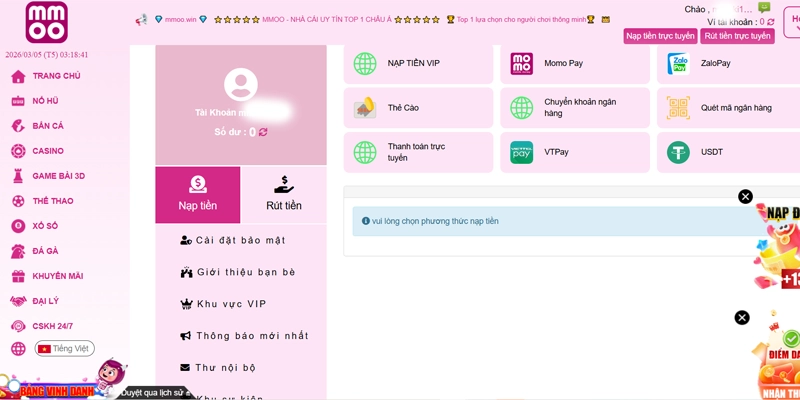Viewport: 800px width, 400px height.
Task: Open Cài đặt bảo mật settings
Action: [240, 240]
